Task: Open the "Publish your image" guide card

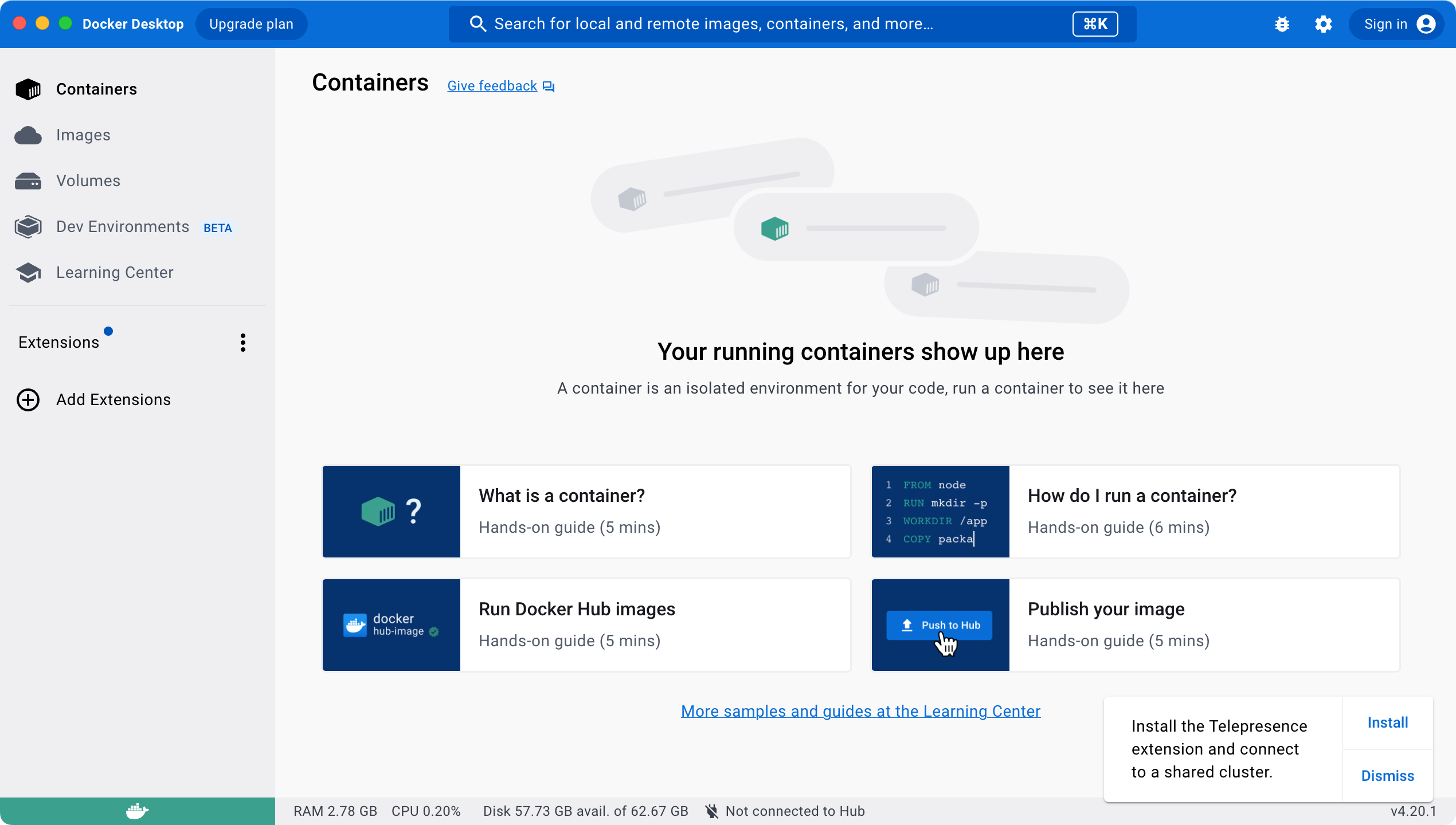Action: (x=1135, y=624)
